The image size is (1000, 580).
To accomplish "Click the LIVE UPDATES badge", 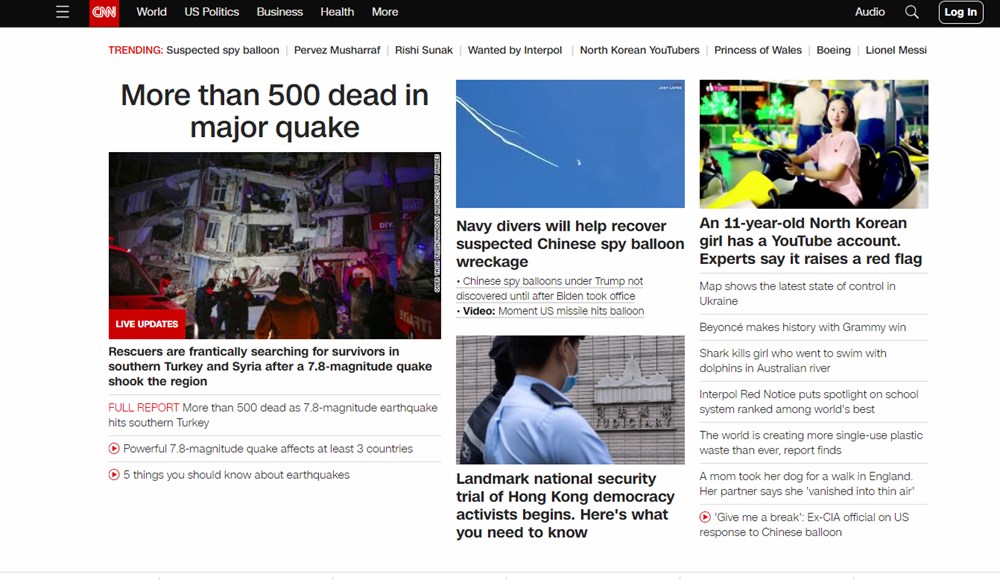I will (x=147, y=324).
